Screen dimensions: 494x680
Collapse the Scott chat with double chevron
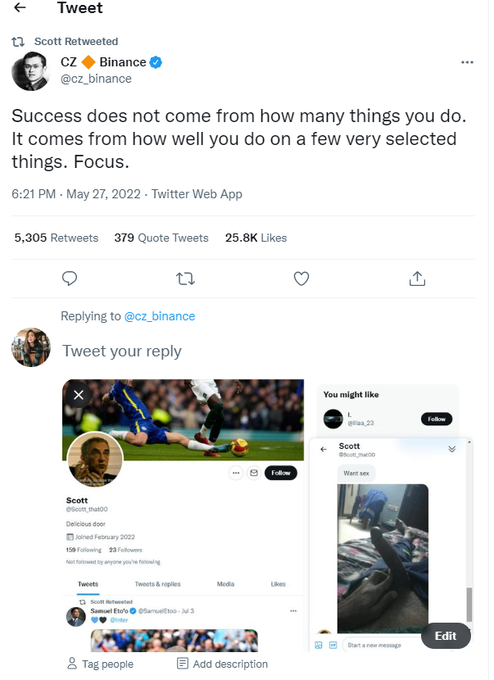coord(451,449)
